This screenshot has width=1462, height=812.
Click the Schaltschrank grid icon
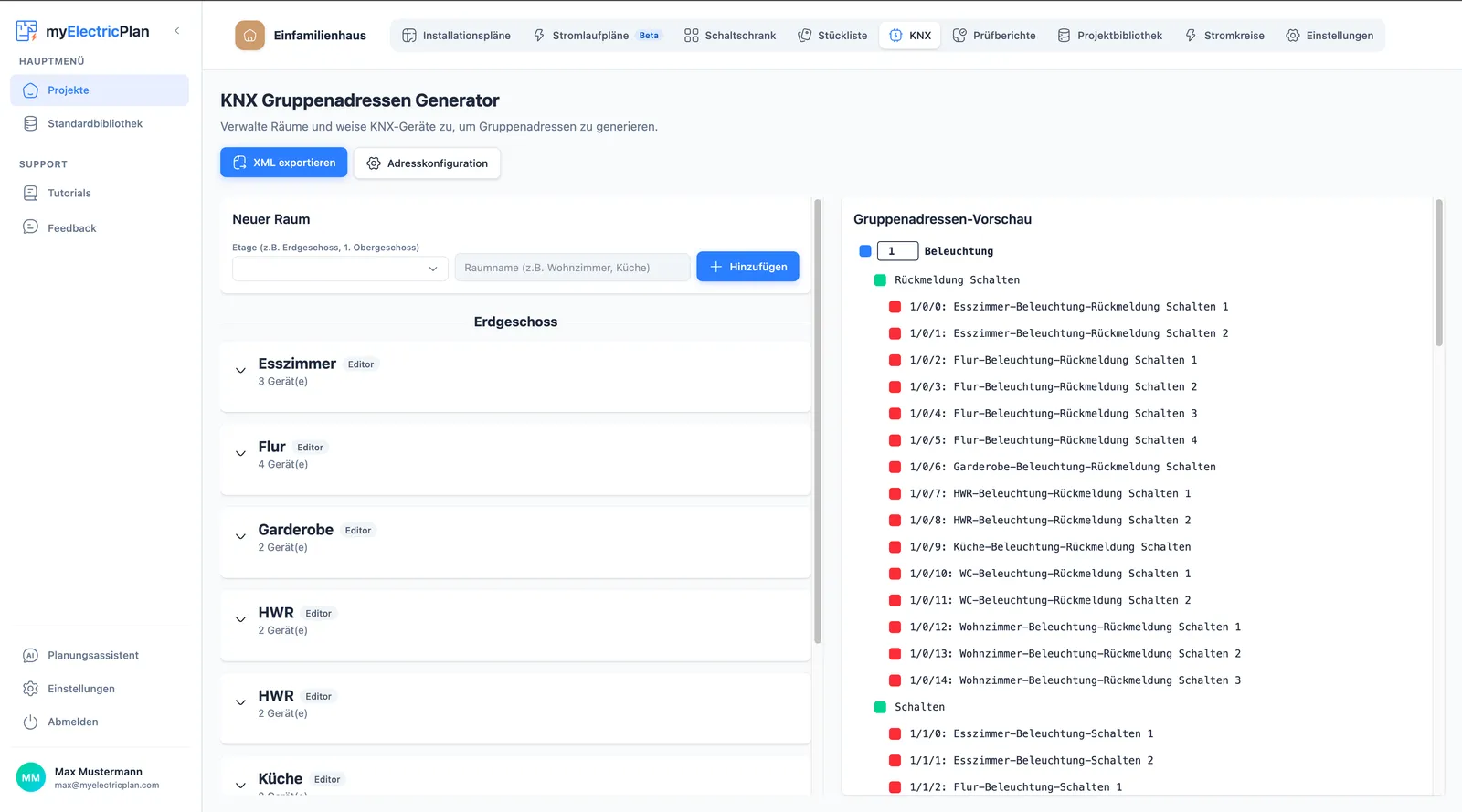point(692,36)
